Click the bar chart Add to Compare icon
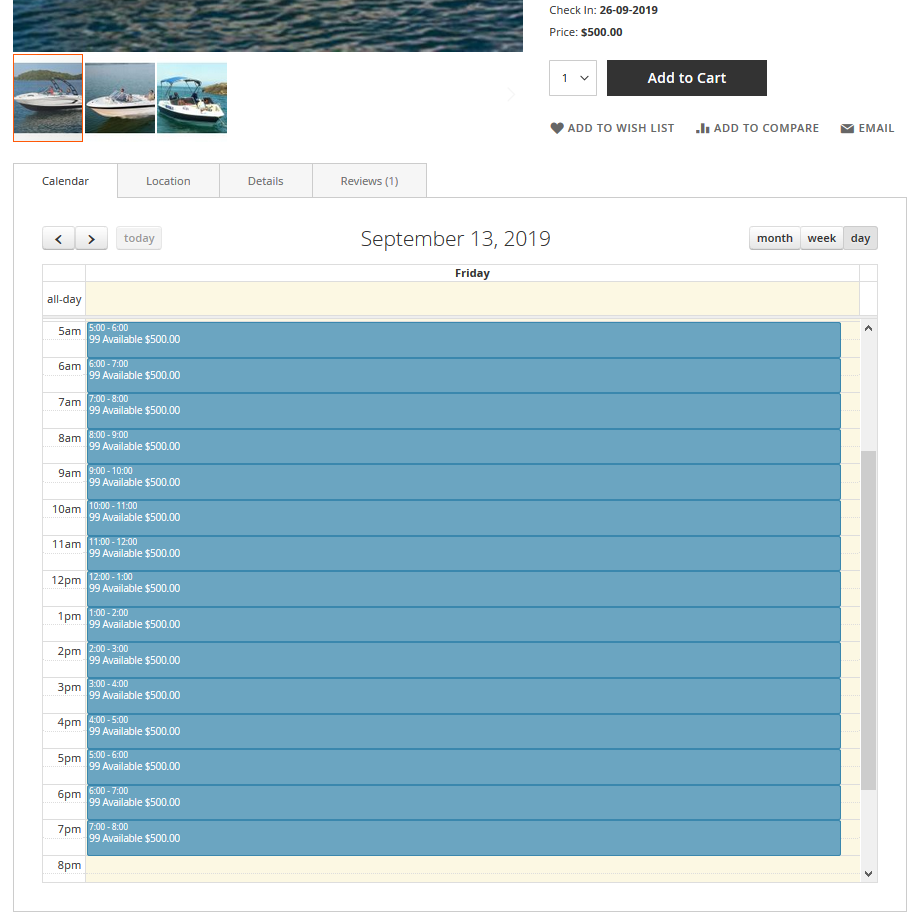920x920 pixels. click(703, 128)
